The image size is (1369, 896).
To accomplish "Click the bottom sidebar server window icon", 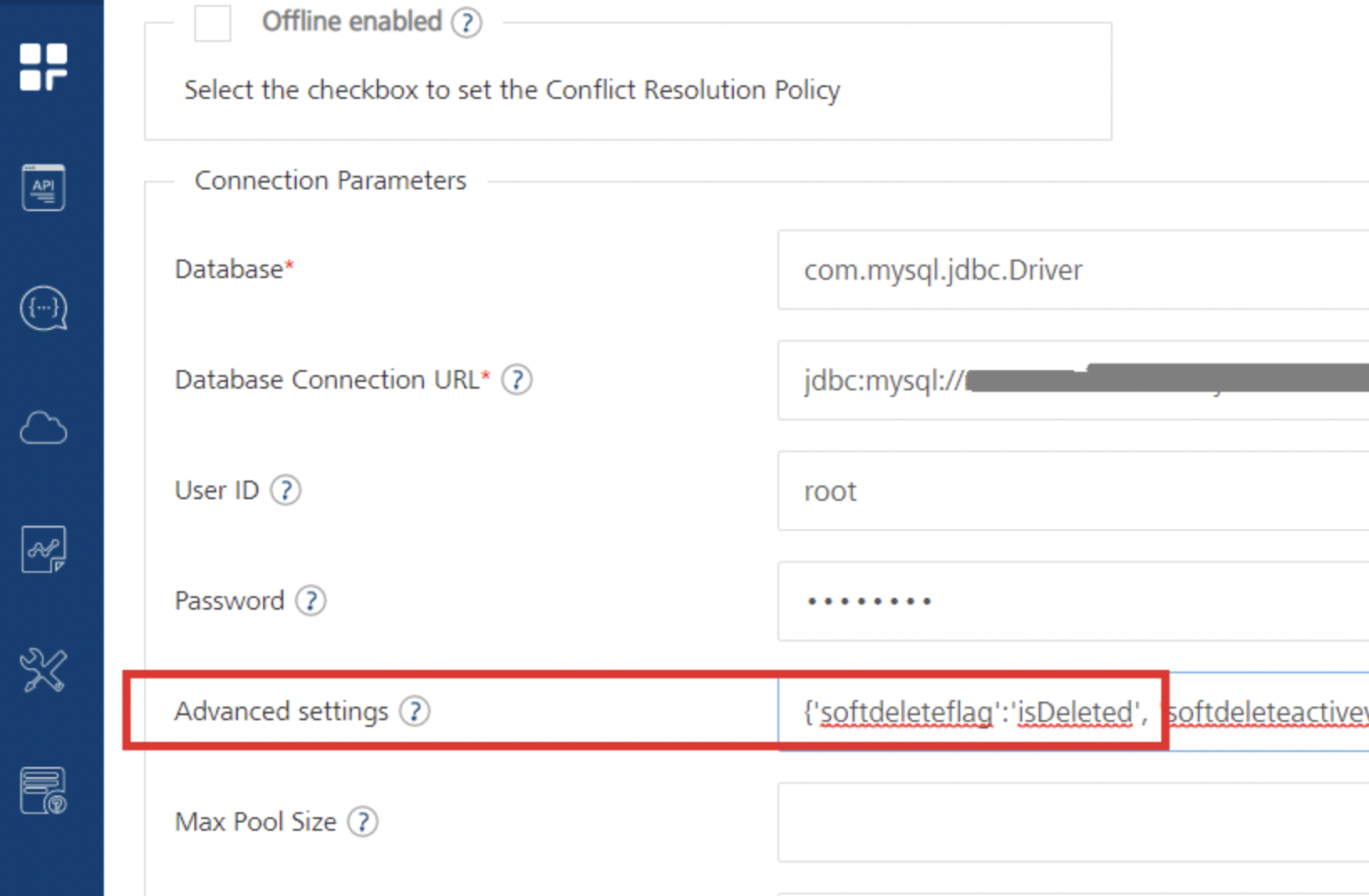I will [x=44, y=791].
